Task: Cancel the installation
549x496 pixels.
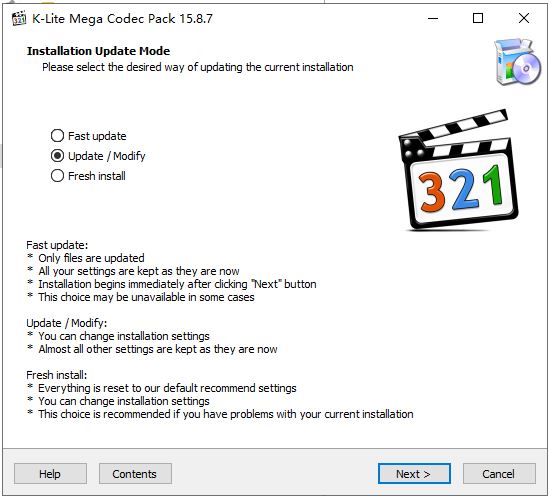Action: tap(499, 474)
